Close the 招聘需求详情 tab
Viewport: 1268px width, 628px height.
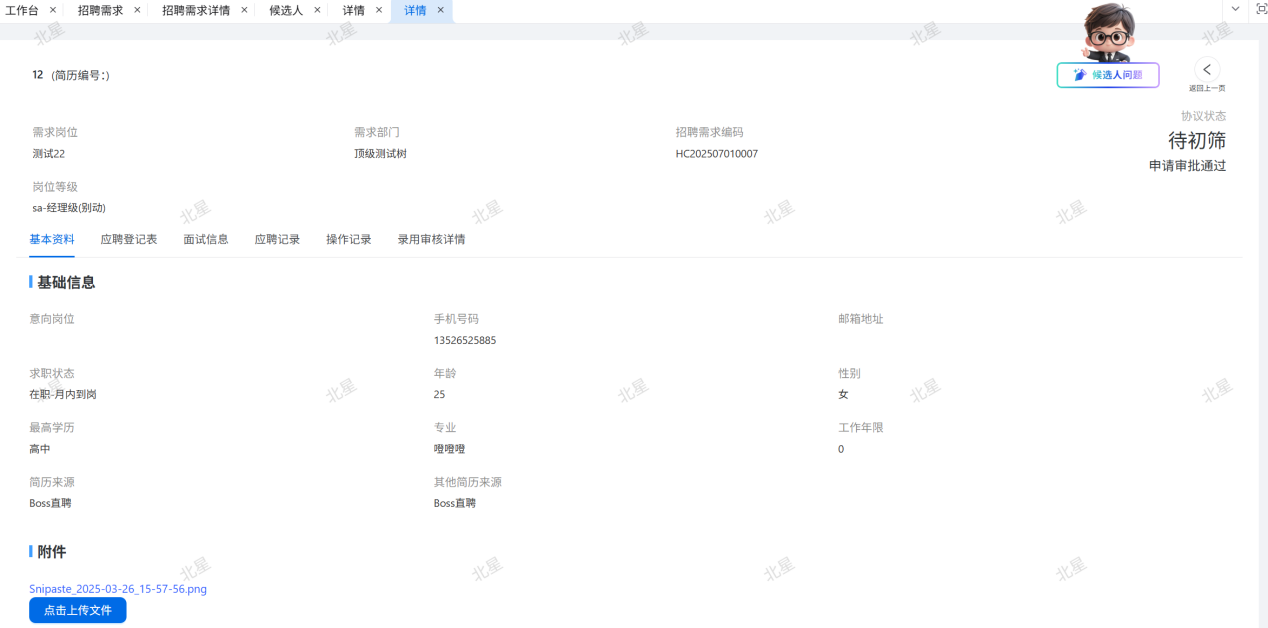pos(244,10)
